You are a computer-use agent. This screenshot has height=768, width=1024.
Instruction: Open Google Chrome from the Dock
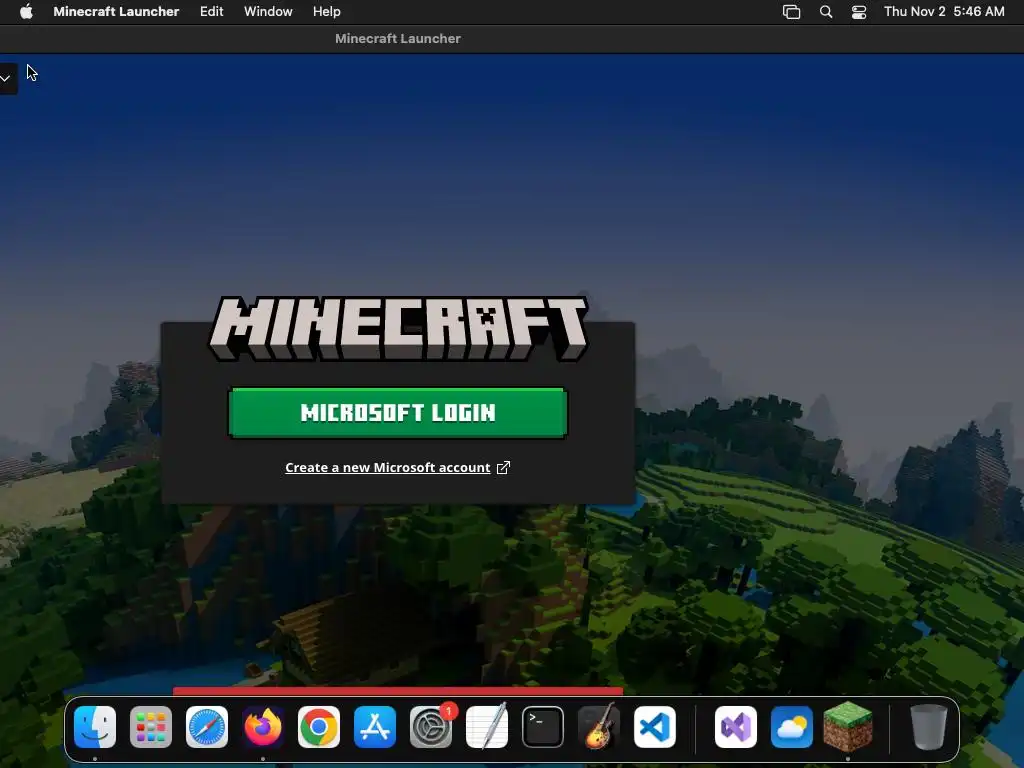[x=319, y=727]
